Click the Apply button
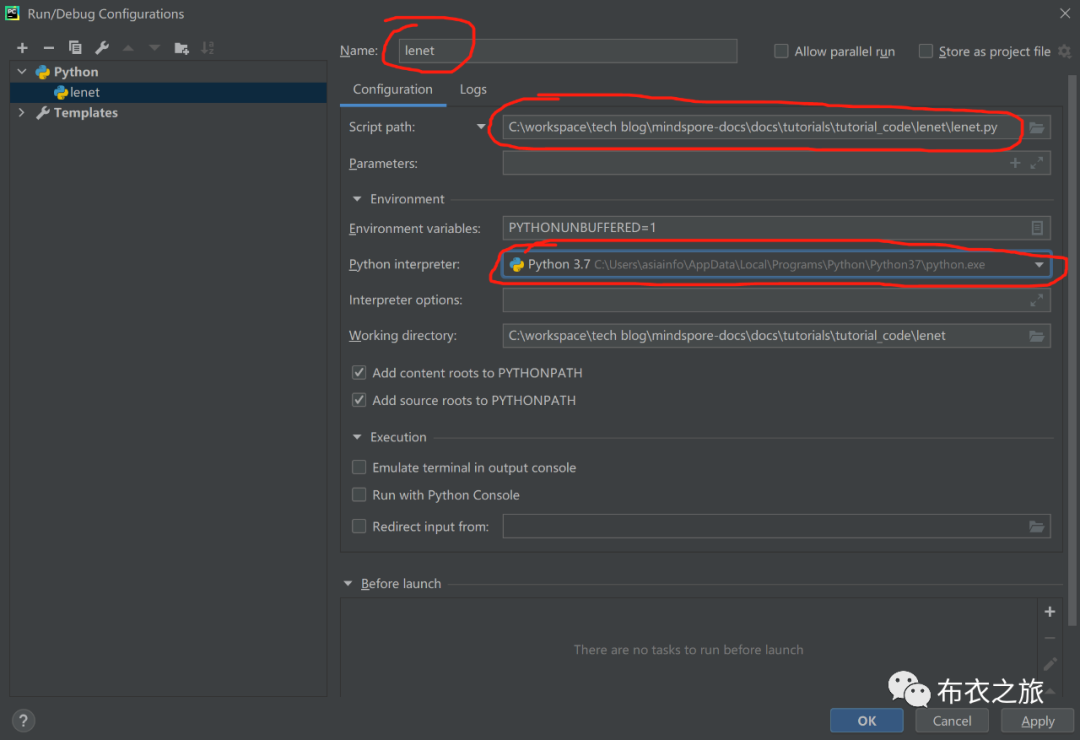Image resolution: width=1080 pixels, height=740 pixels. (x=1037, y=721)
